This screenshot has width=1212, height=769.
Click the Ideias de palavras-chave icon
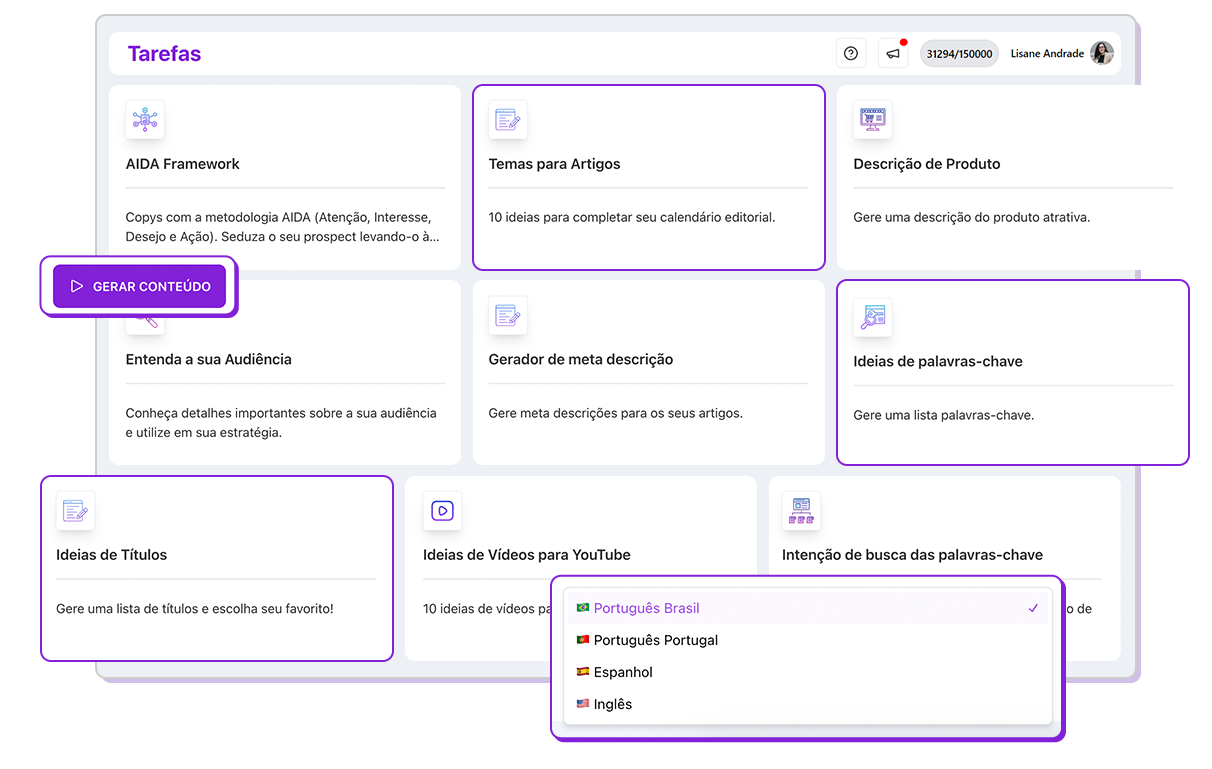pyautogui.click(x=872, y=317)
